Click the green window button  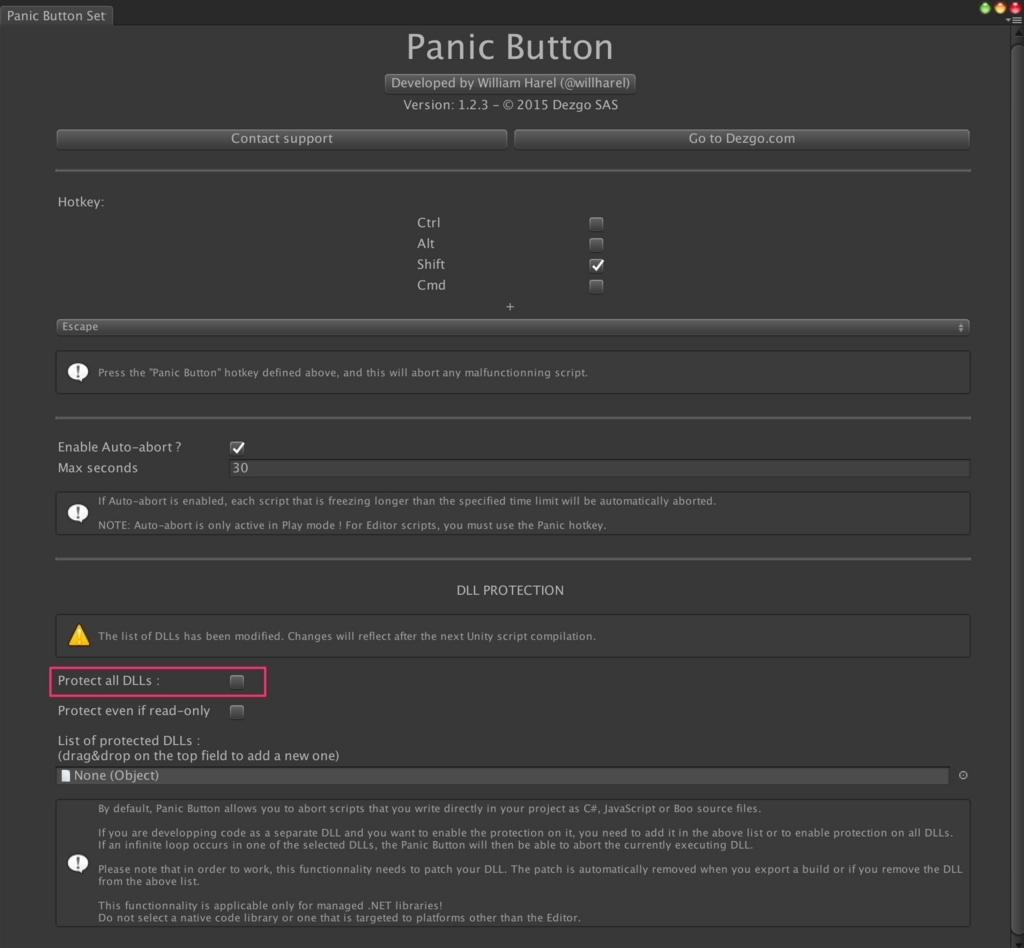click(x=984, y=8)
